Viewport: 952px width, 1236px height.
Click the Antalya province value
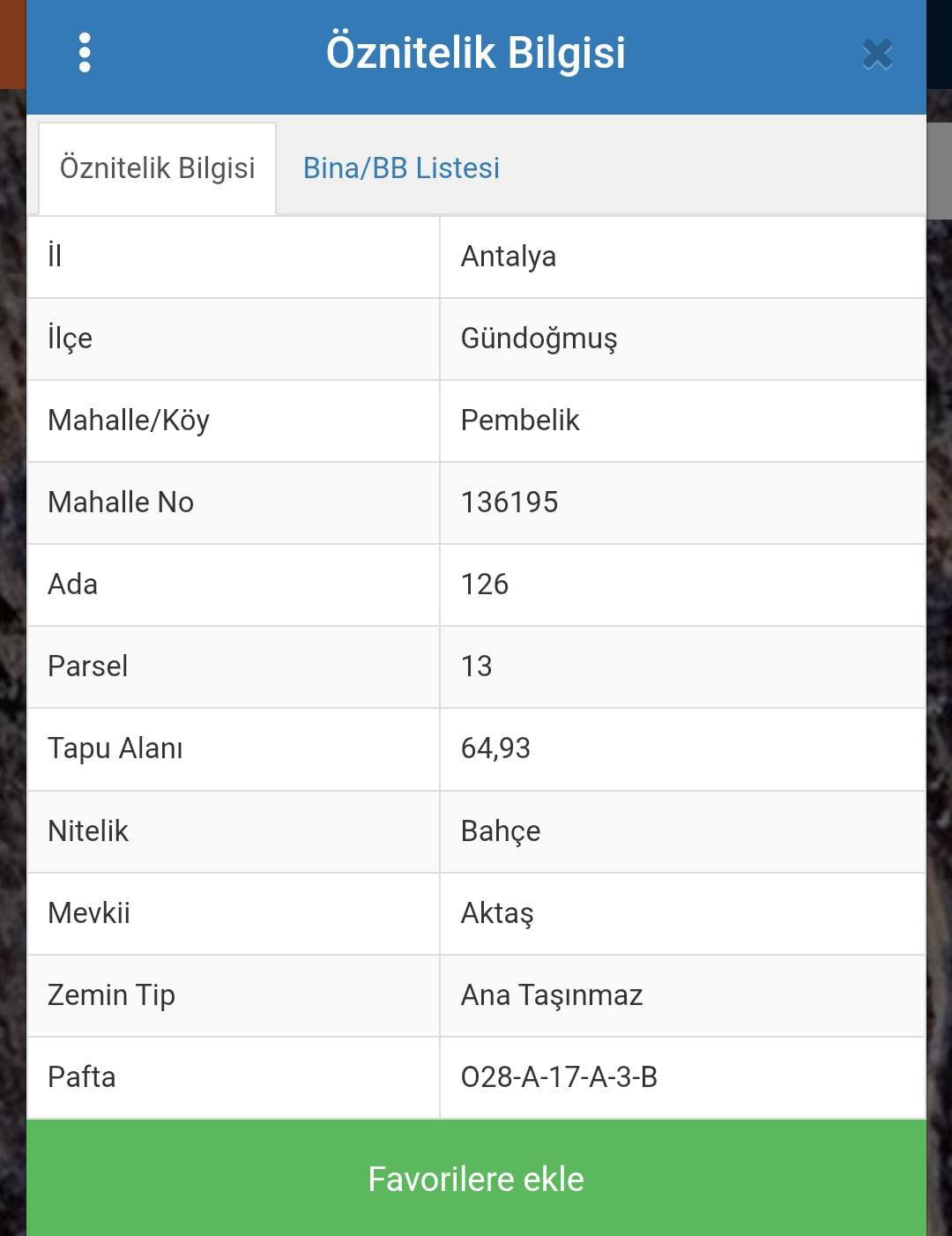click(509, 257)
